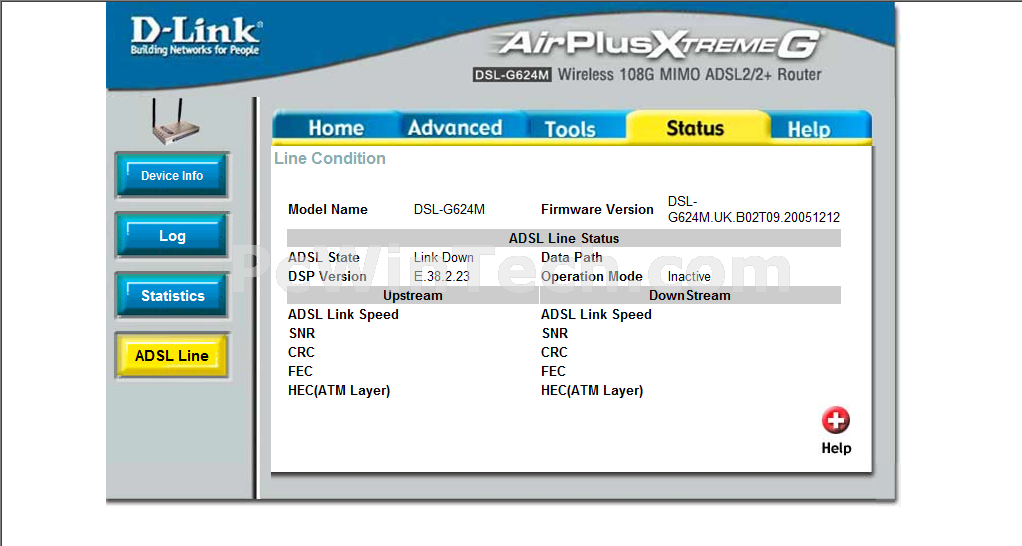The width and height of the screenshot is (1022, 546).
Task: Click HEC(ATM Layer) under Upstream
Action: point(339,390)
